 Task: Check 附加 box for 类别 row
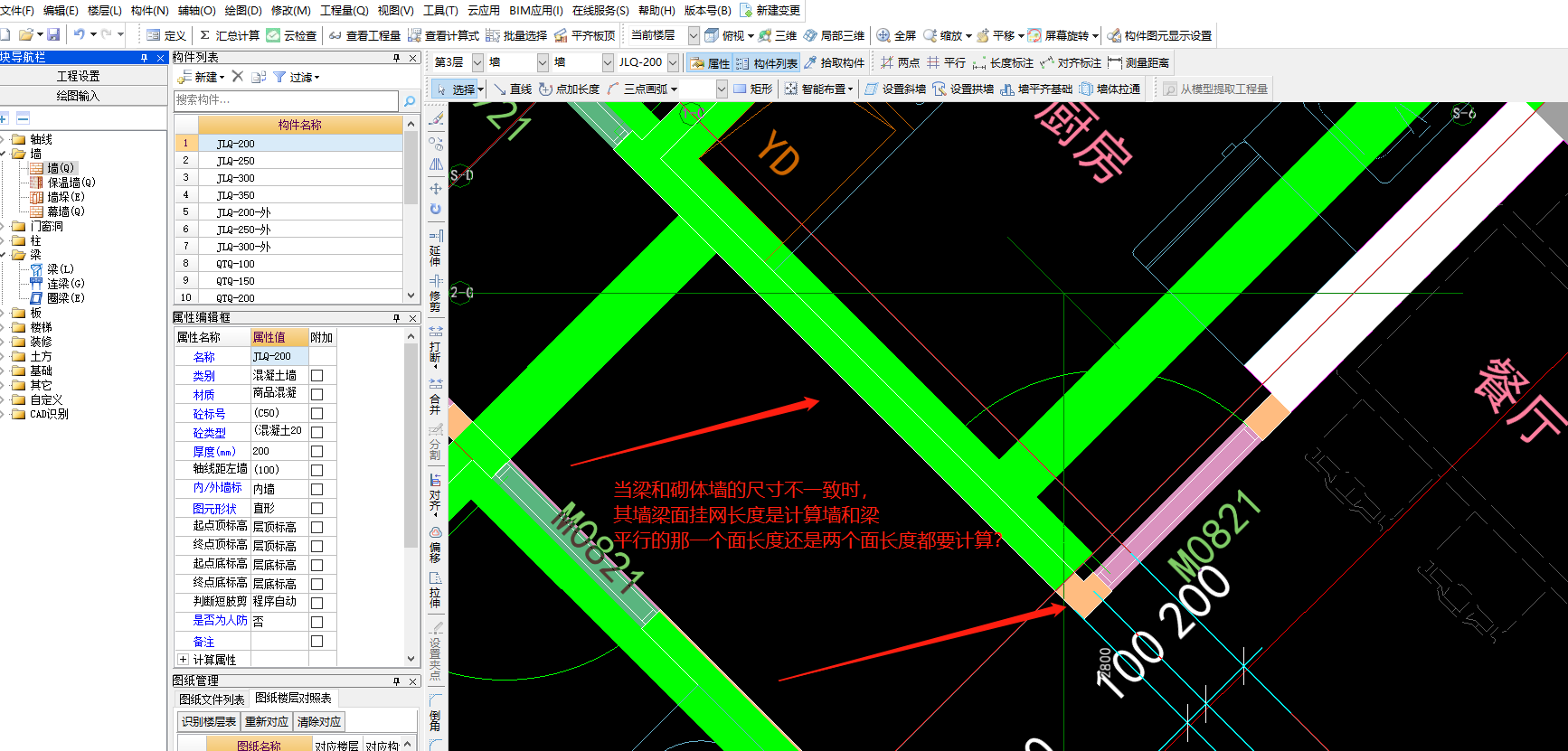click(x=316, y=375)
